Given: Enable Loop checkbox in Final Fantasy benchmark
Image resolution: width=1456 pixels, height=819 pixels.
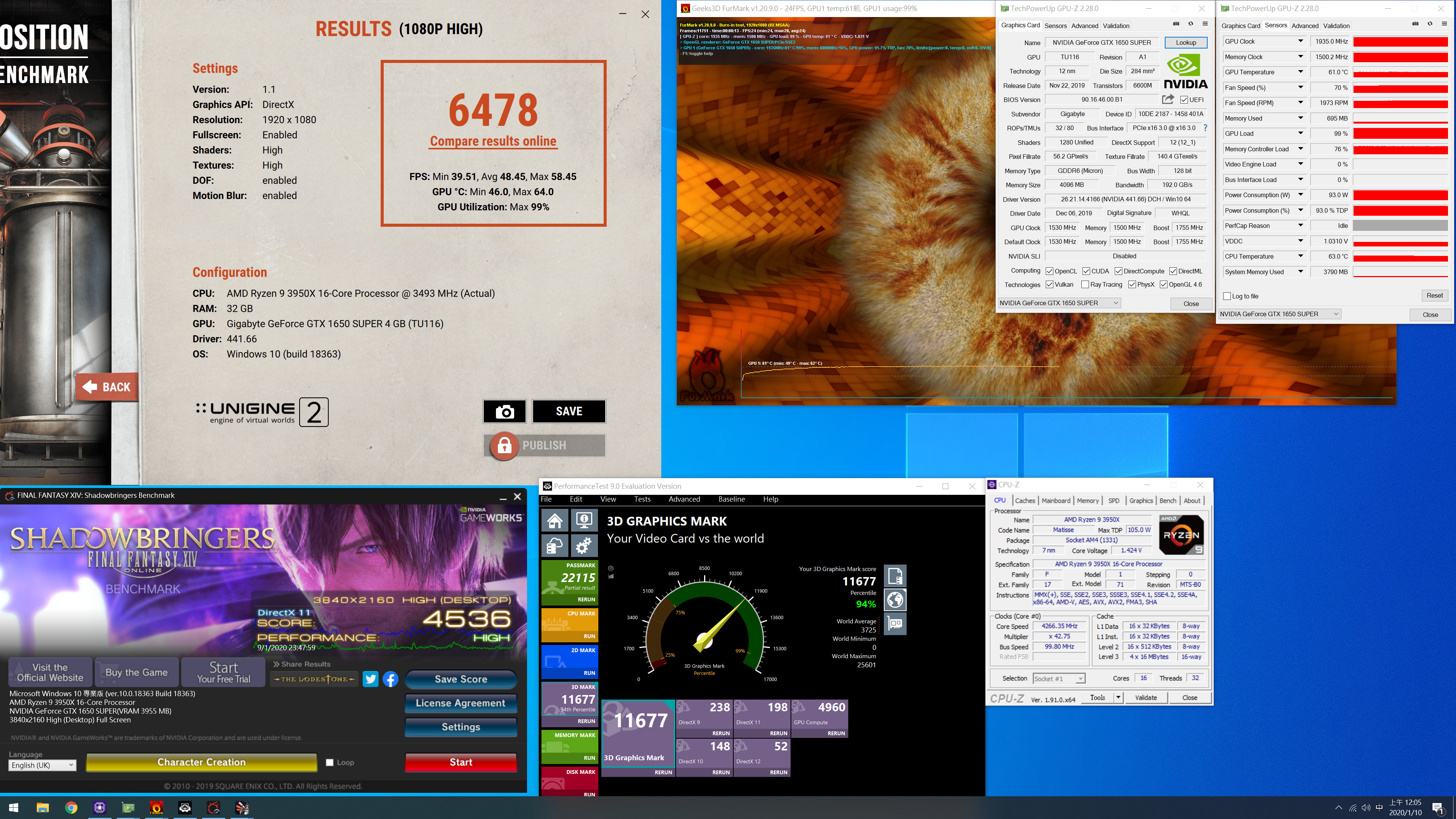Looking at the screenshot, I should pyautogui.click(x=329, y=763).
